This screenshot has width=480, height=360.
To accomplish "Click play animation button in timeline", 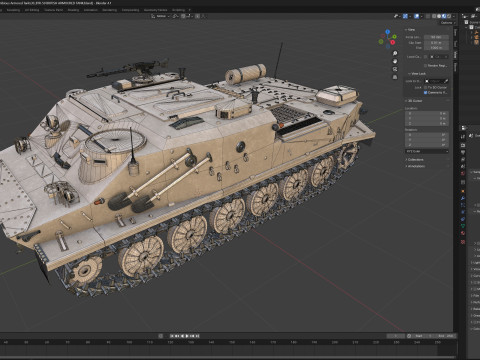I will 187,336.
